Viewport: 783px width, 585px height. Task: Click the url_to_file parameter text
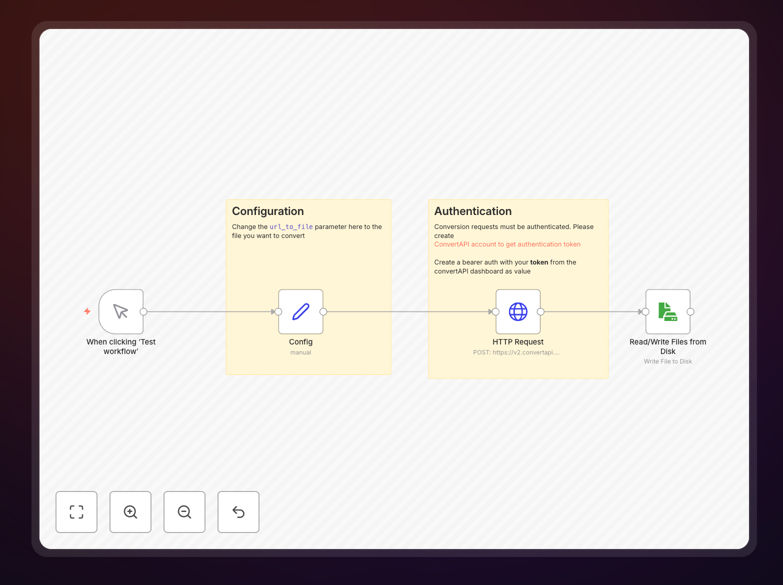(291, 227)
